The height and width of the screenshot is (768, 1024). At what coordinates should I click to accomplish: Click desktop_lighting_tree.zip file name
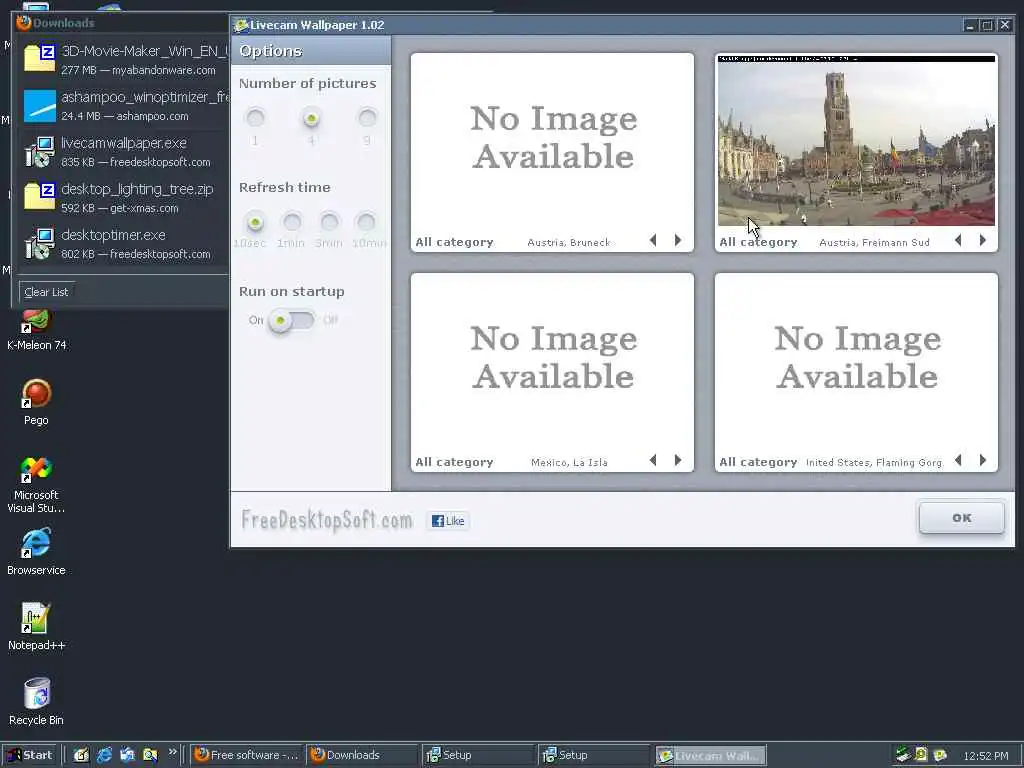point(138,189)
